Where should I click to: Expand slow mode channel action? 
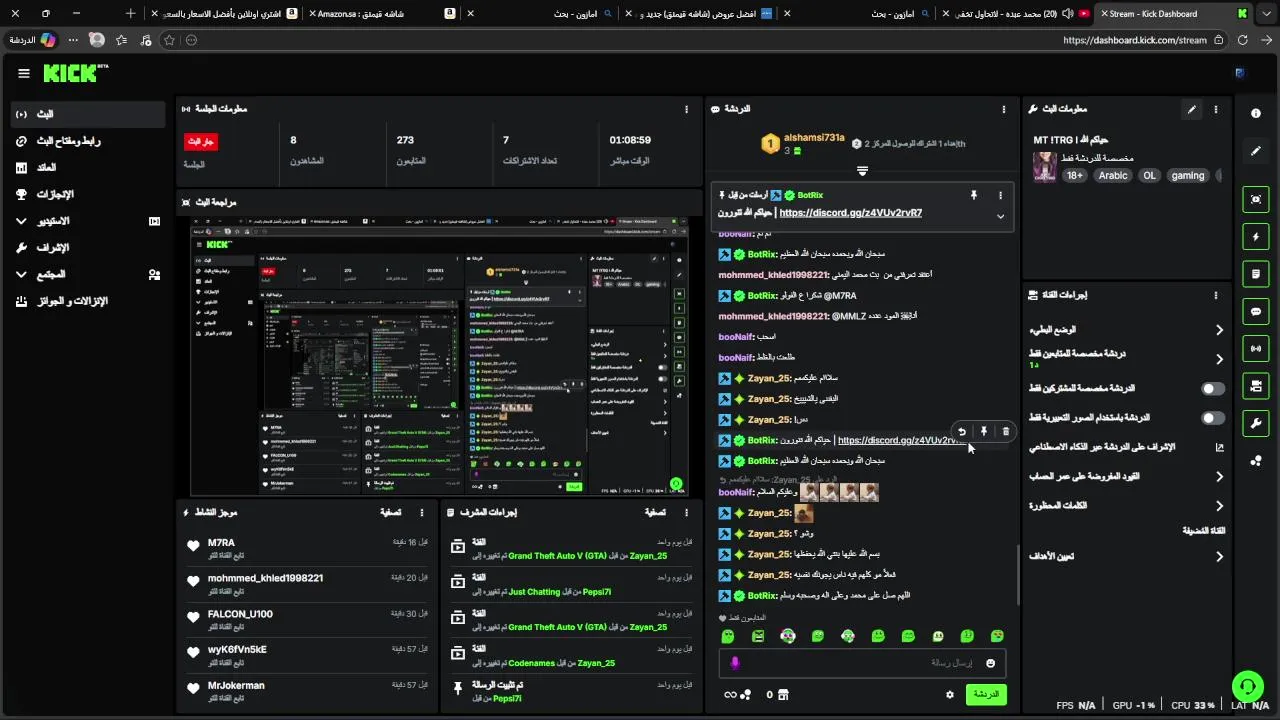(x=1219, y=330)
